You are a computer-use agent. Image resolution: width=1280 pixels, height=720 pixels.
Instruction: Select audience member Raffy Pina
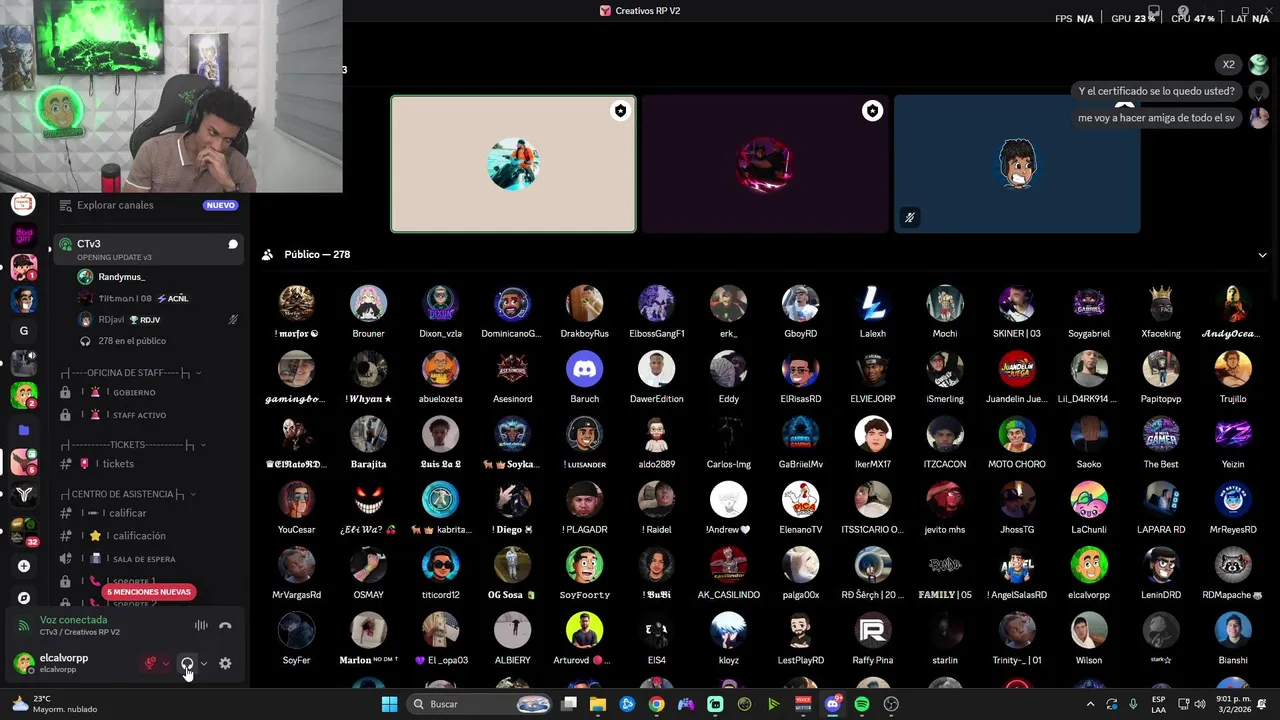coord(872,640)
